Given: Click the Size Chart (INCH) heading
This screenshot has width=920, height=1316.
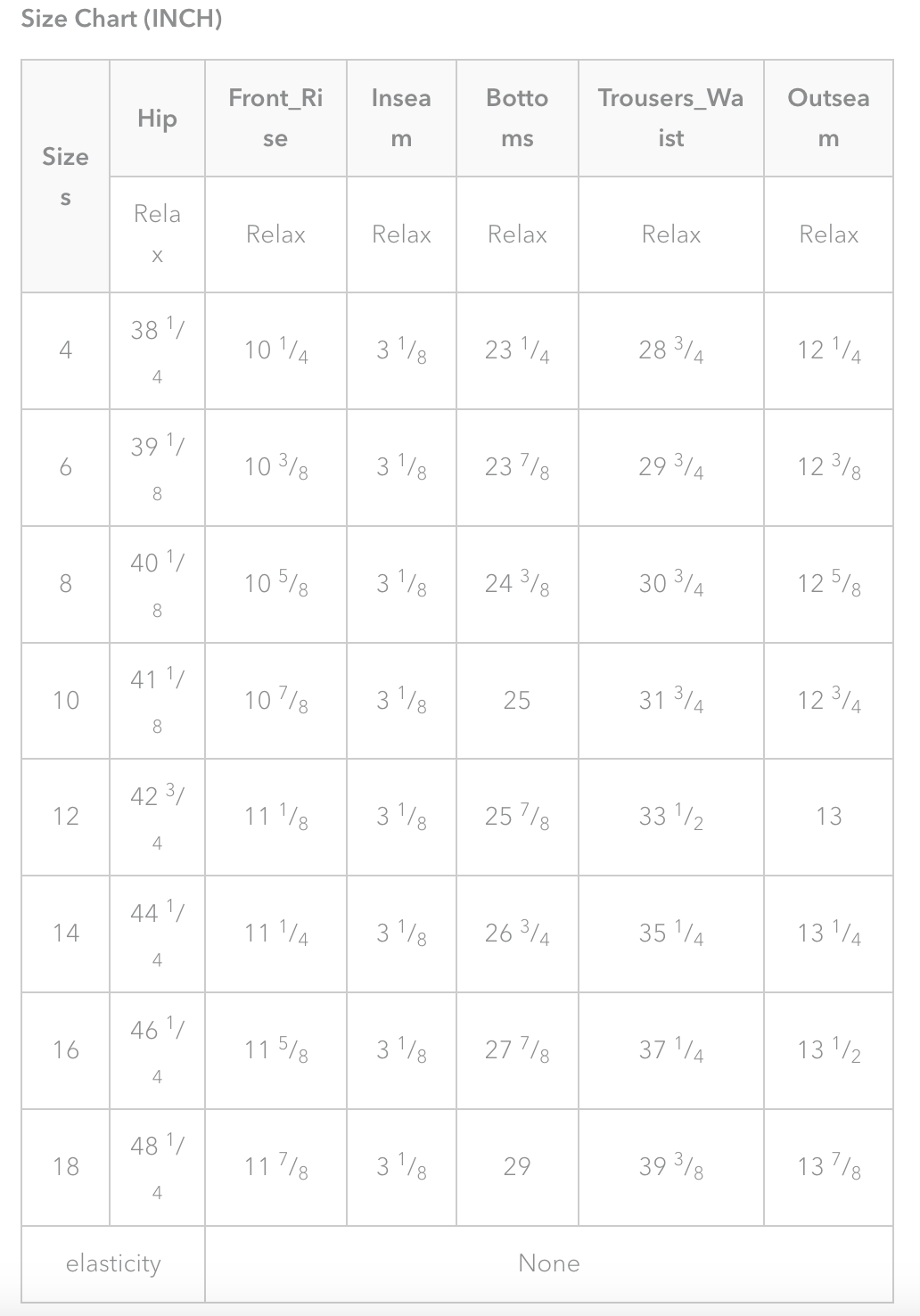Looking at the screenshot, I should click(121, 19).
